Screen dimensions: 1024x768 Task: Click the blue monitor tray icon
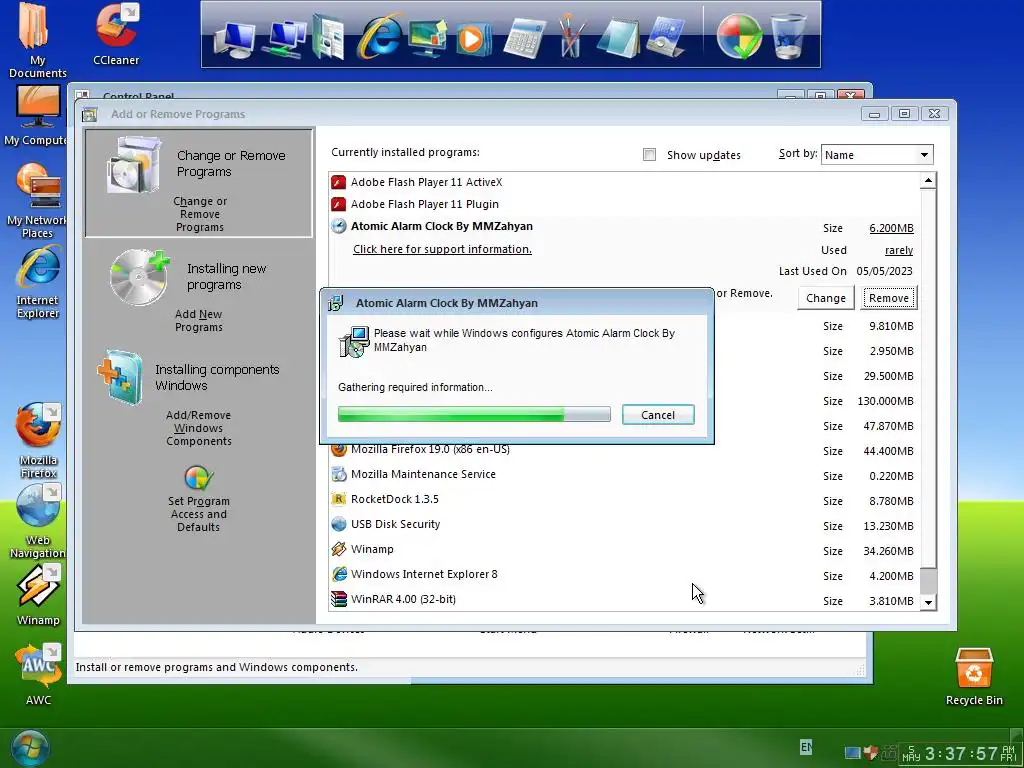(x=853, y=753)
